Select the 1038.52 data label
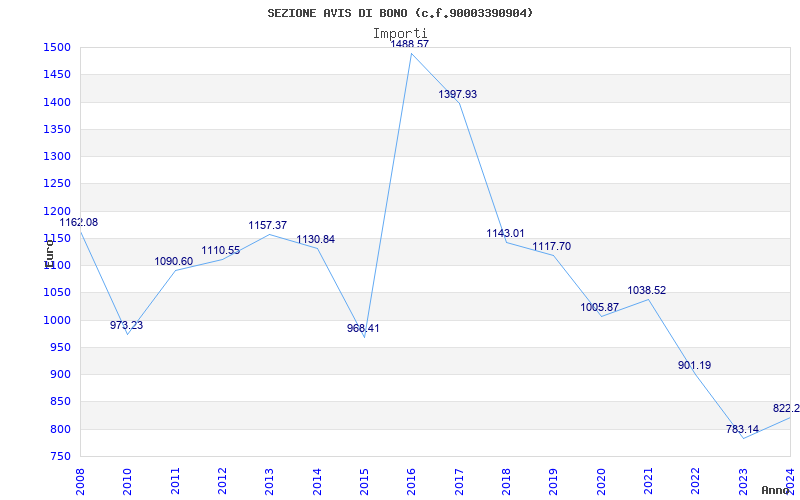Screen dimensions: 800x500 click(646, 290)
